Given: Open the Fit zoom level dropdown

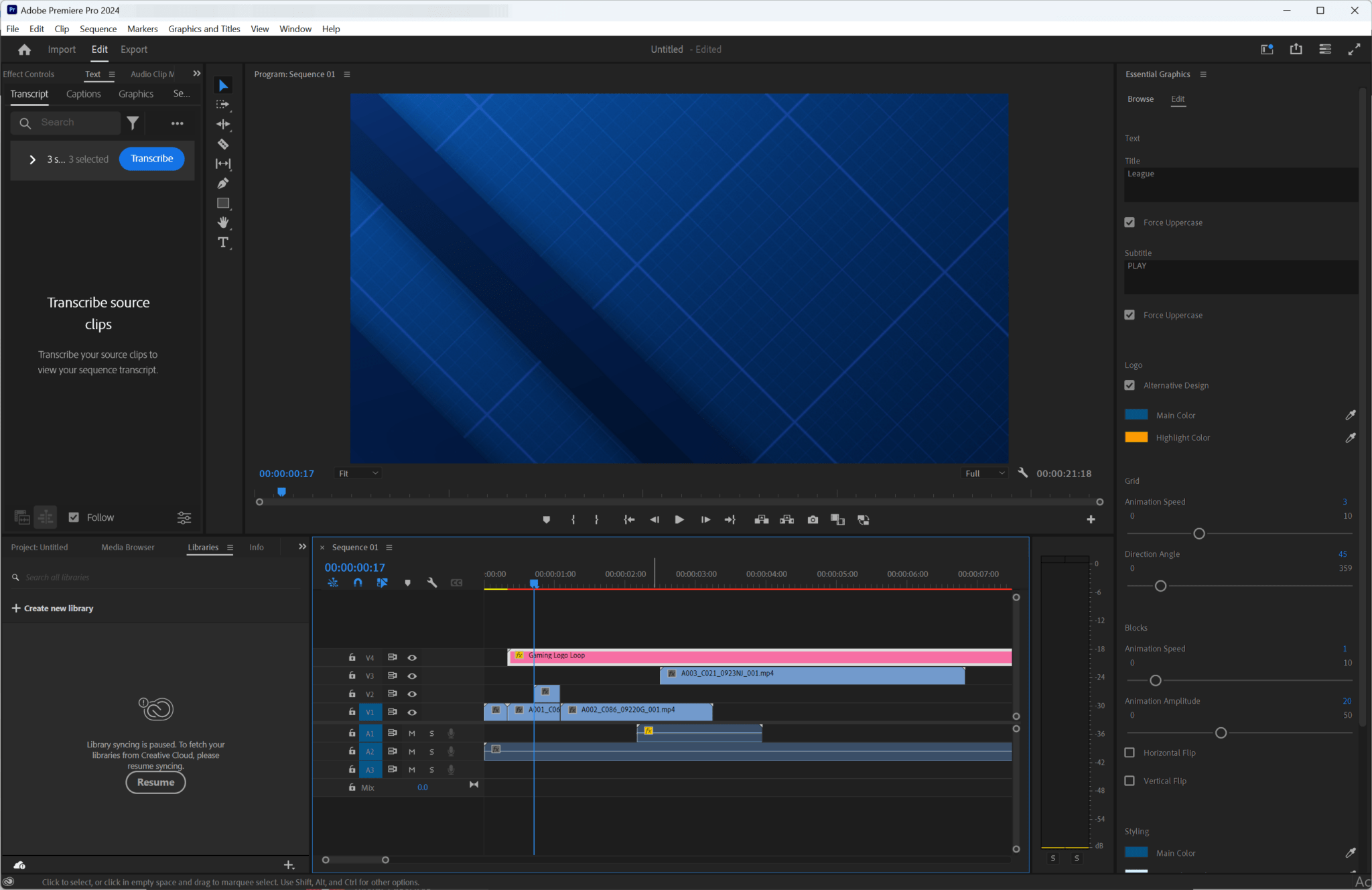Looking at the screenshot, I should tap(357, 472).
